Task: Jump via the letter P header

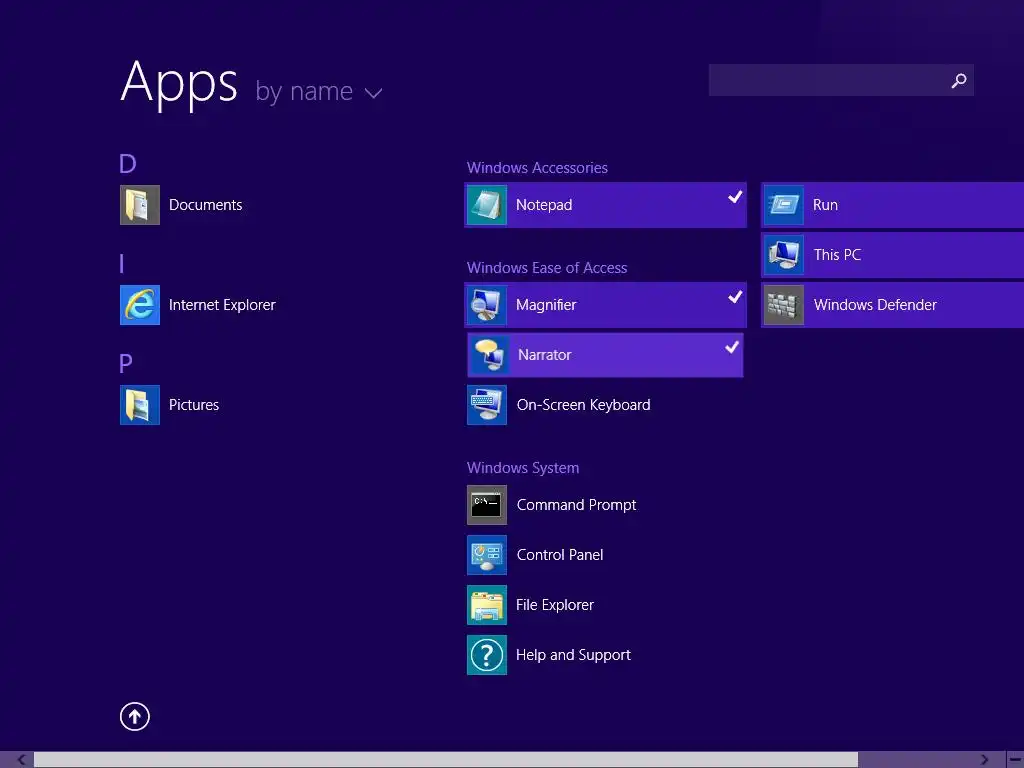Action: coord(126,364)
